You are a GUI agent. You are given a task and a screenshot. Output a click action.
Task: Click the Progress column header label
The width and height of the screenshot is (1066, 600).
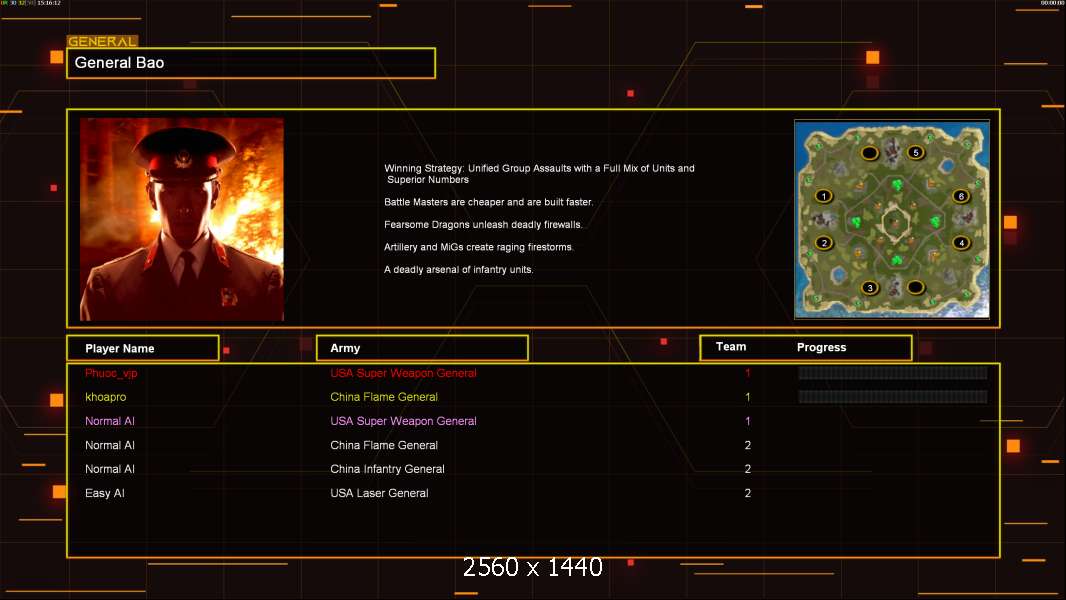(821, 347)
